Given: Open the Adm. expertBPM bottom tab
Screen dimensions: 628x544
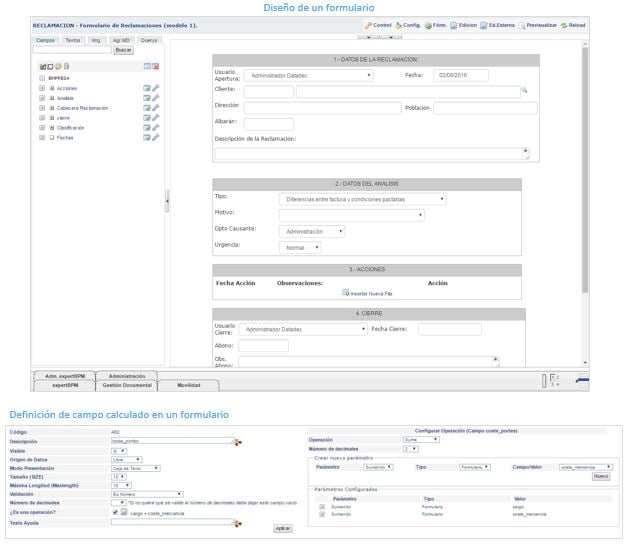Looking at the screenshot, I should [65, 376].
